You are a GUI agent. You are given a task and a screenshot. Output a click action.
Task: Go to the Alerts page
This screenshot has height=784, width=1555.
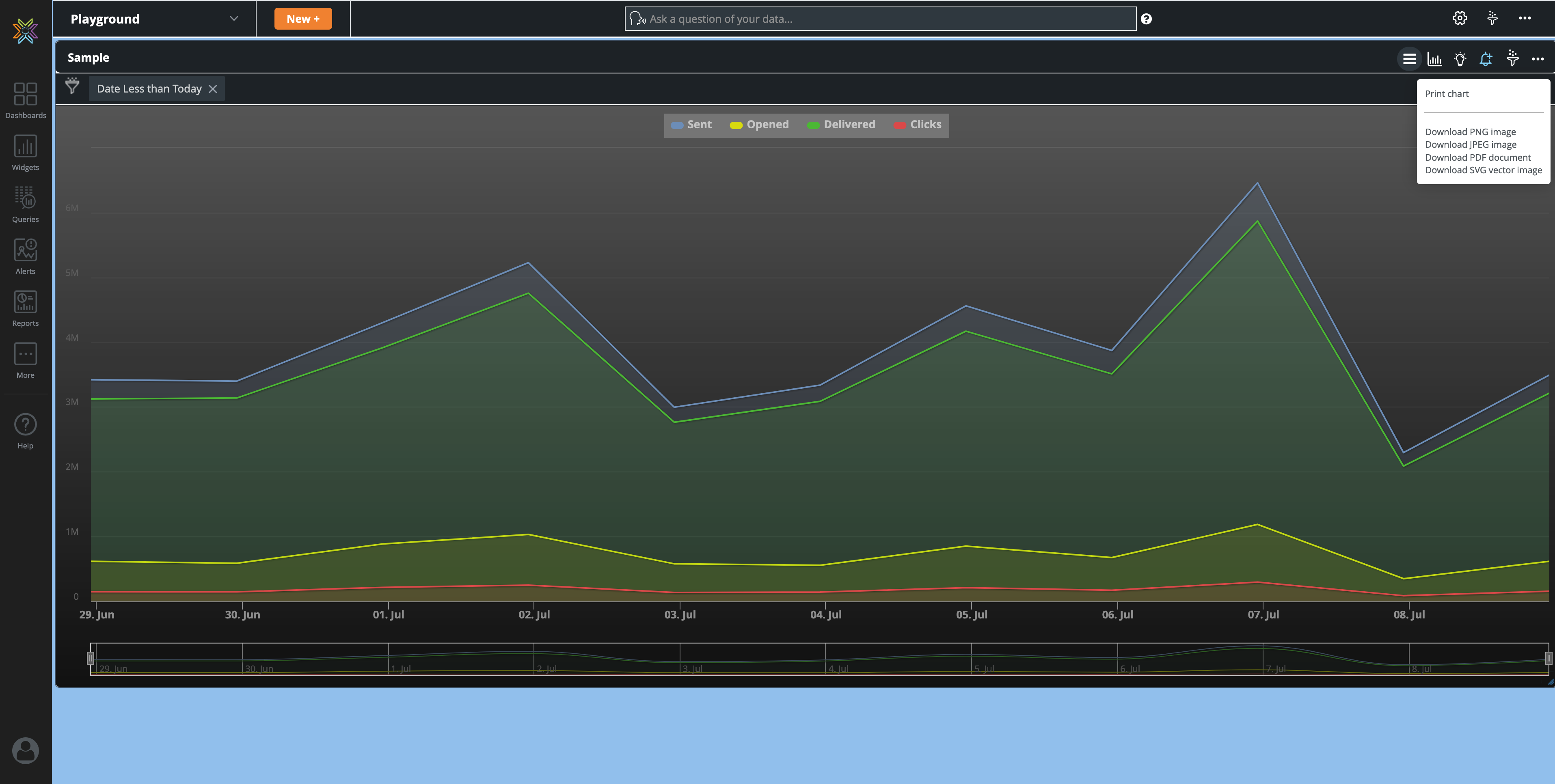coord(25,256)
